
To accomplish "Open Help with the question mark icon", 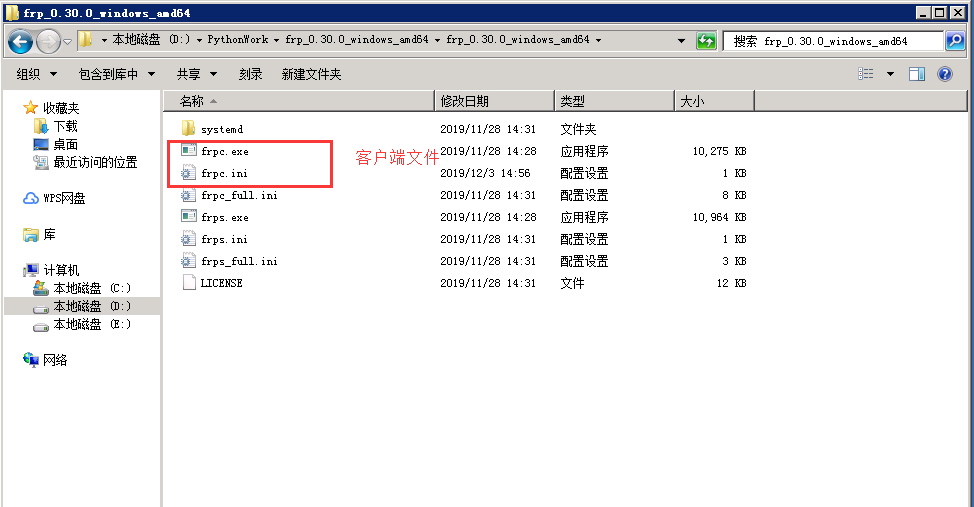I will (945, 74).
